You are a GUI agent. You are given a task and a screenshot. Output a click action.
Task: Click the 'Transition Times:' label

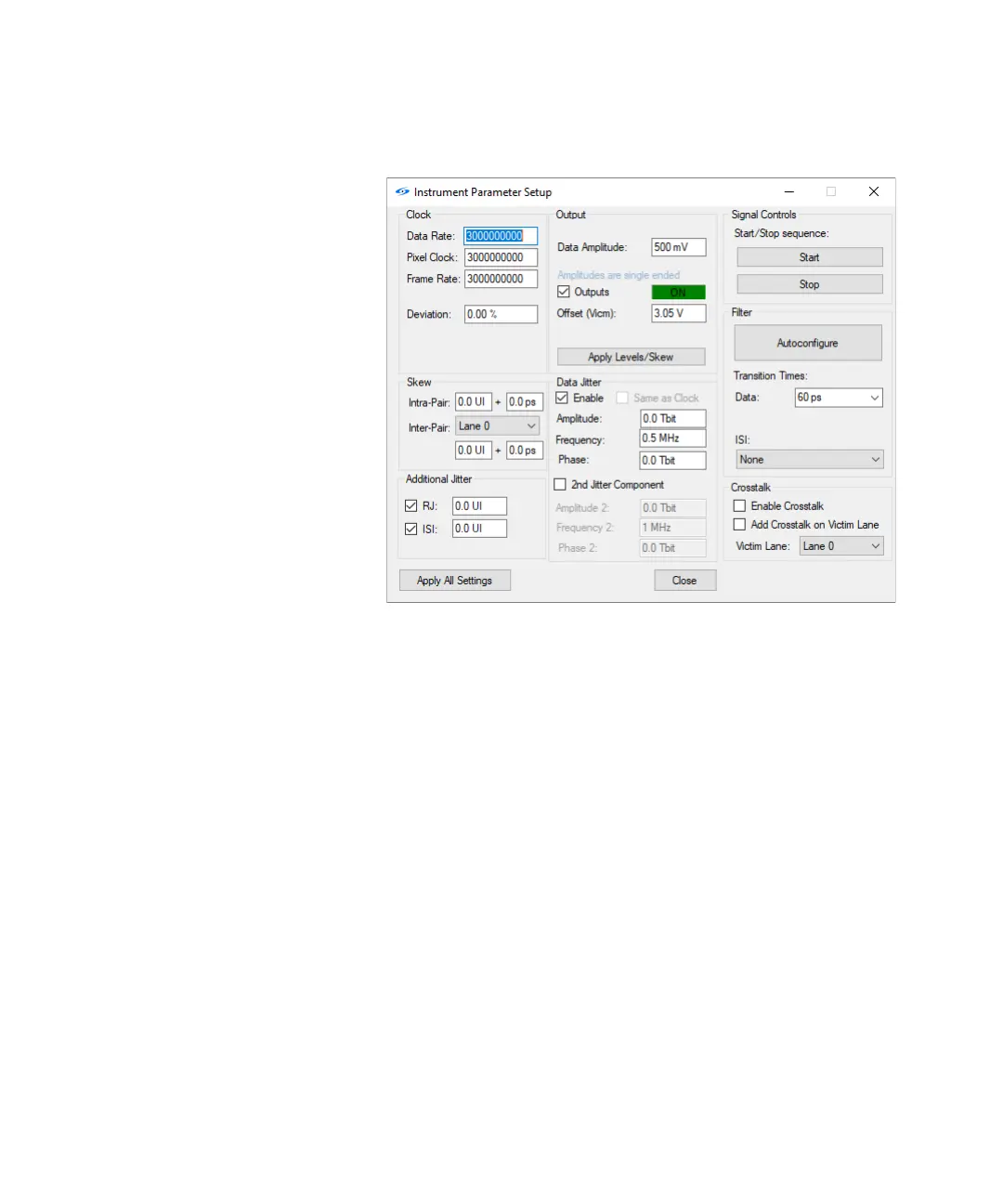point(771,376)
